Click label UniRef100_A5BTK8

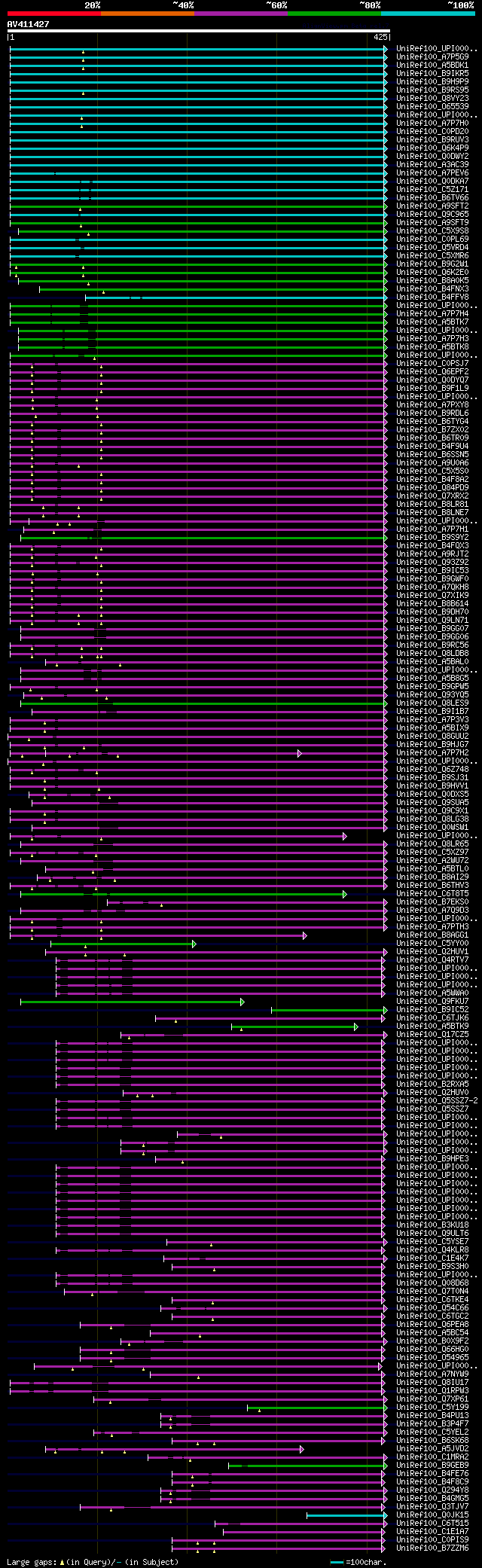click(x=432, y=346)
